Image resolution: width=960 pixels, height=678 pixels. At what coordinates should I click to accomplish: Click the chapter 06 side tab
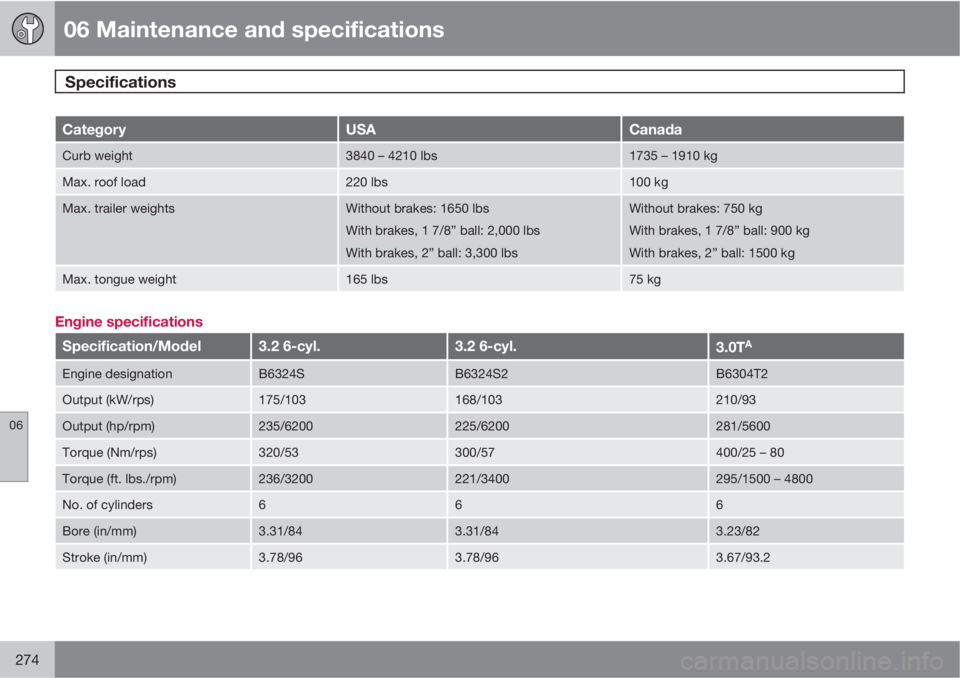coord(14,446)
